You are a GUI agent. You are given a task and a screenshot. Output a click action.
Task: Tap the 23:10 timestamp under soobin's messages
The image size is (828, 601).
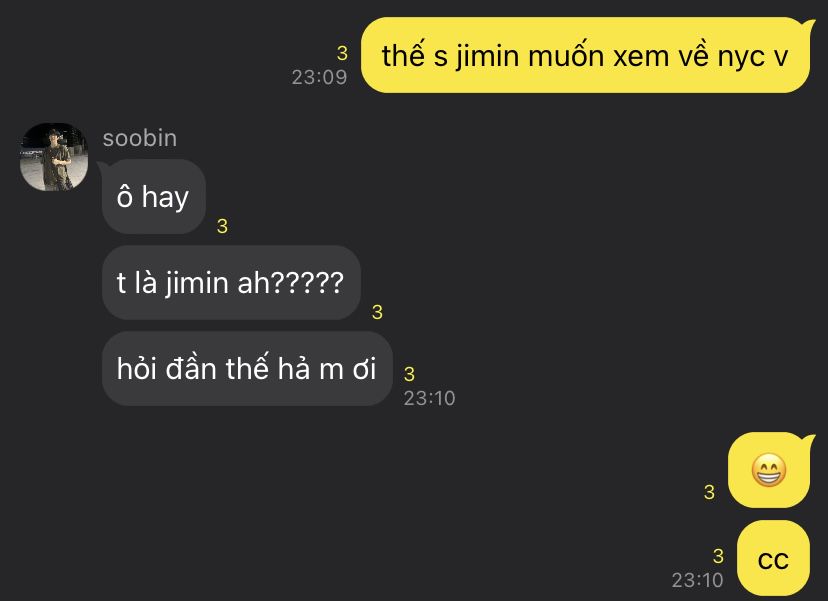coord(429,398)
